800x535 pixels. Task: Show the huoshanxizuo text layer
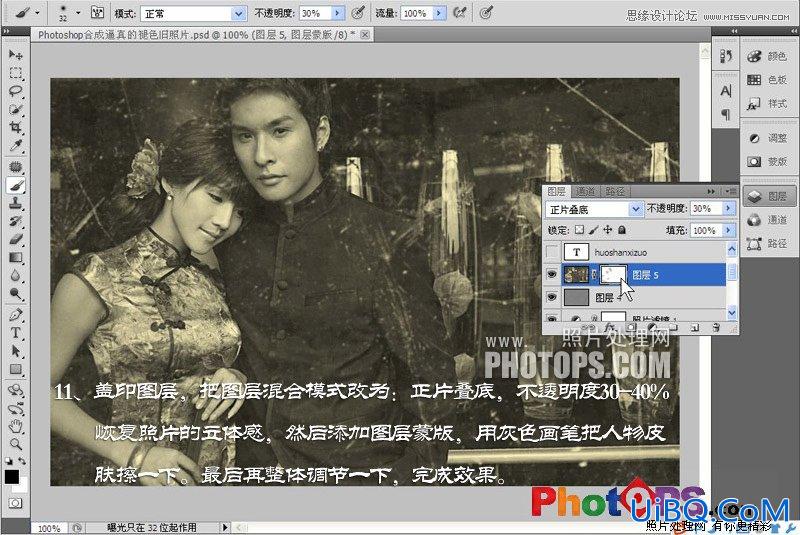click(552, 252)
